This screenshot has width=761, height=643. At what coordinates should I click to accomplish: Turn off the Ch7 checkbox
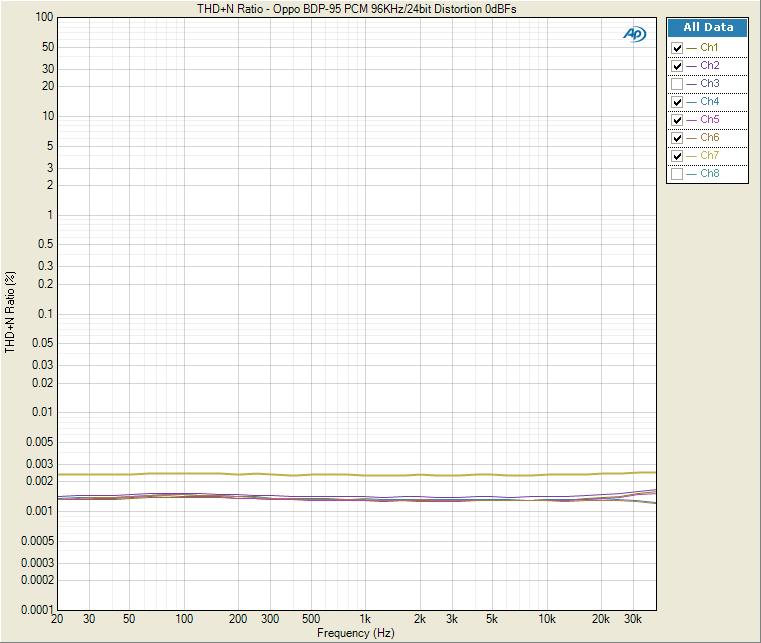[x=678, y=156]
